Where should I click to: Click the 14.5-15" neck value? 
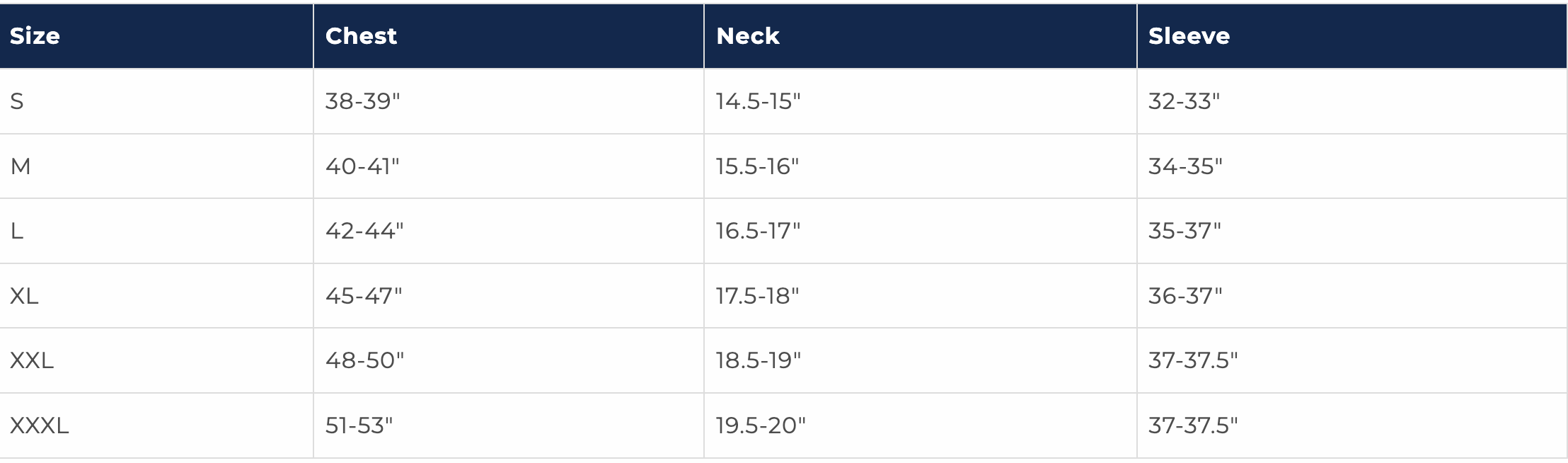[759, 101]
